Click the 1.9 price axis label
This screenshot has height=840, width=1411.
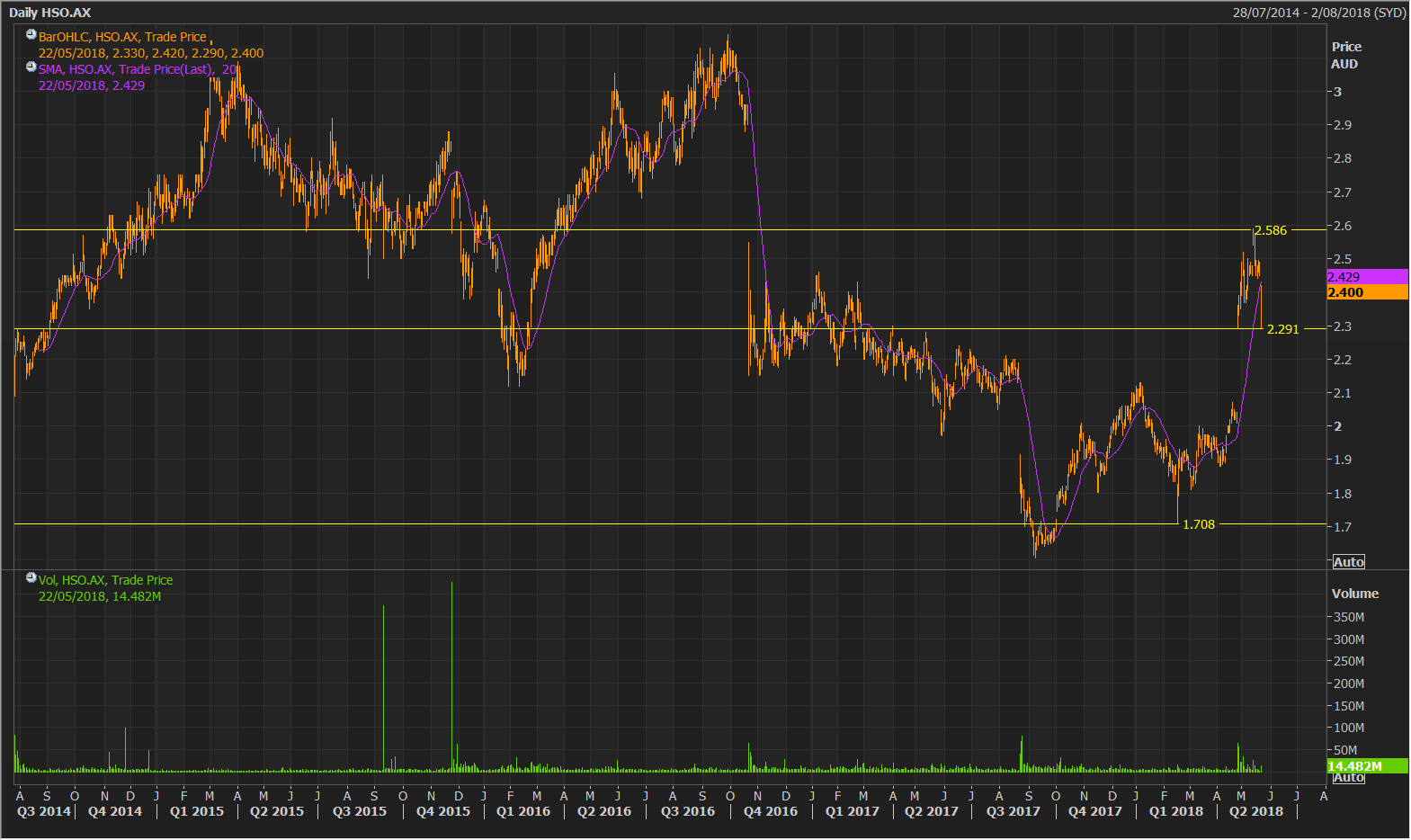pyautogui.click(x=1343, y=460)
